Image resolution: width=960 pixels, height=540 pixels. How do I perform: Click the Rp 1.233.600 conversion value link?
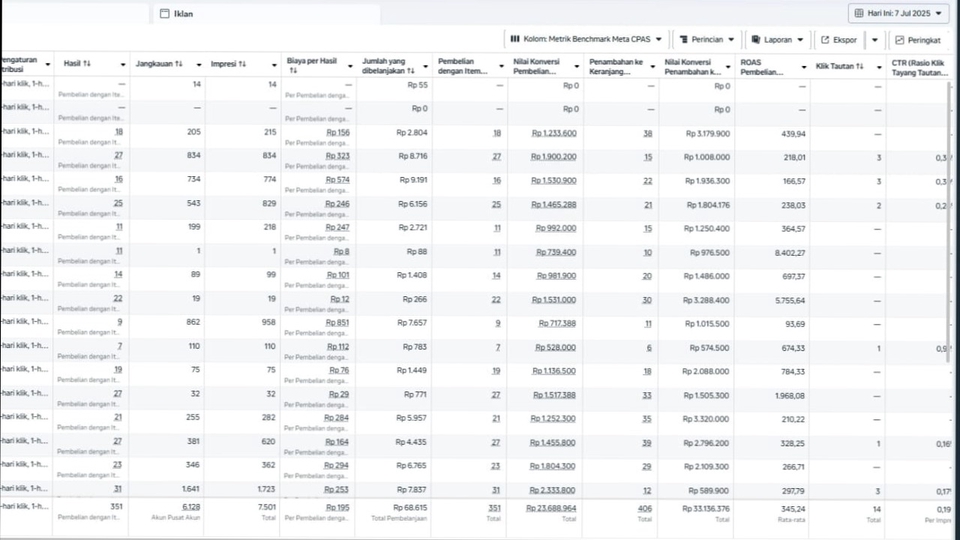[554, 133]
